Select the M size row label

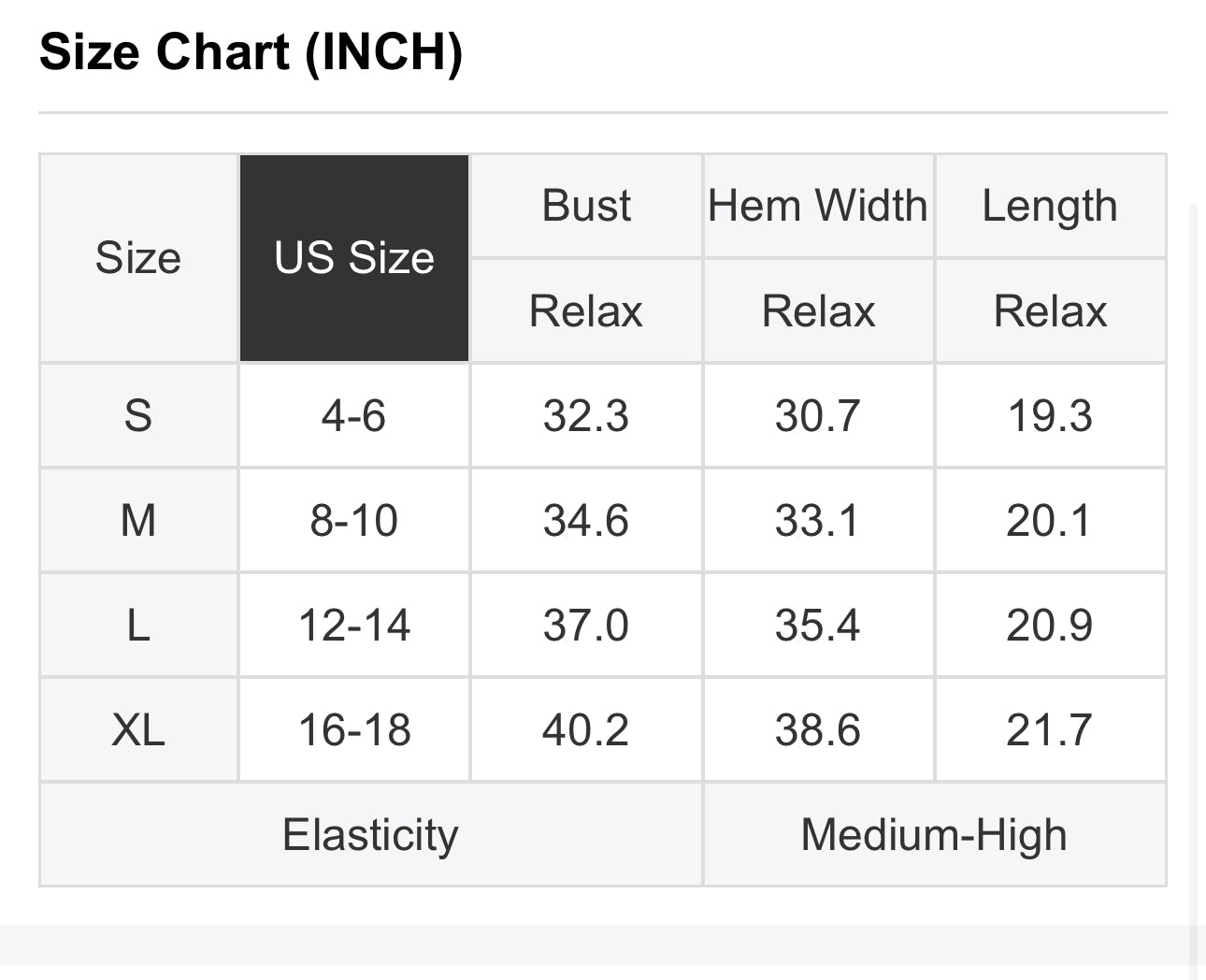tap(138, 520)
